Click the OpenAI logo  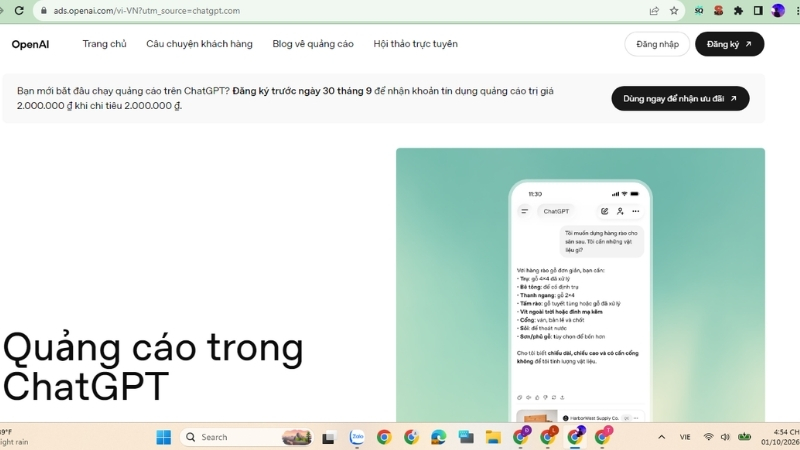point(30,44)
